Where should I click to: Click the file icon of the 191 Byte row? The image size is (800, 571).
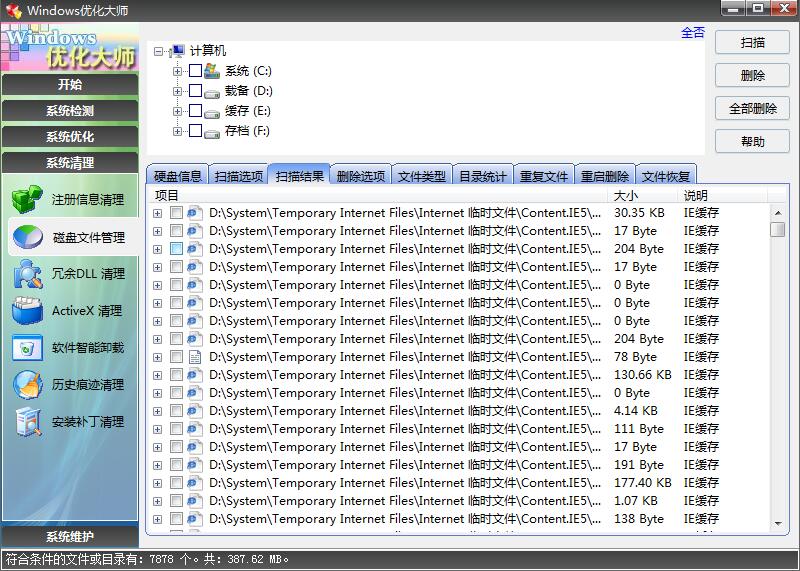tap(194, 465)
